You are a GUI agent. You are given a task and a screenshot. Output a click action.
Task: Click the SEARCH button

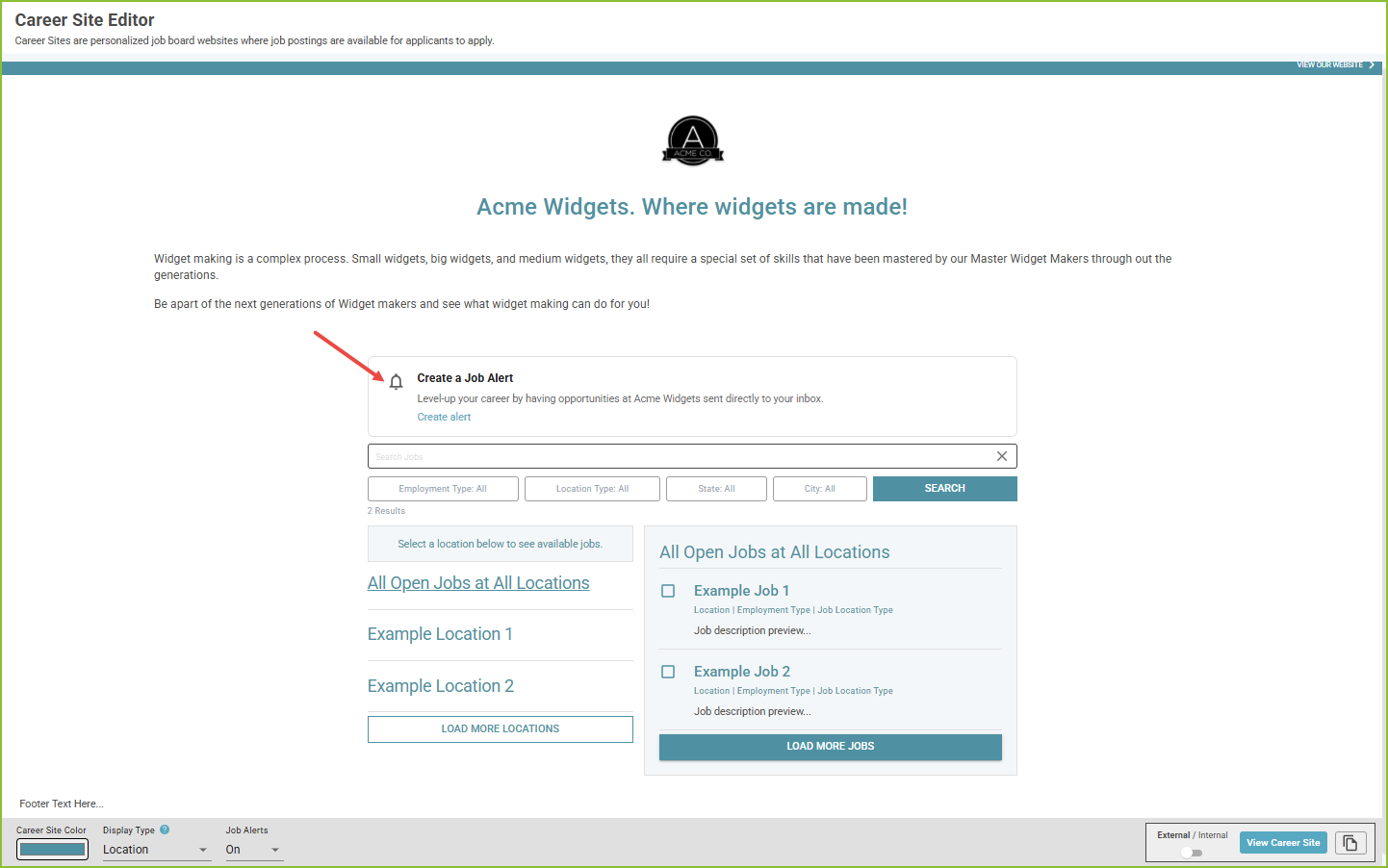(x=945, y=489)
